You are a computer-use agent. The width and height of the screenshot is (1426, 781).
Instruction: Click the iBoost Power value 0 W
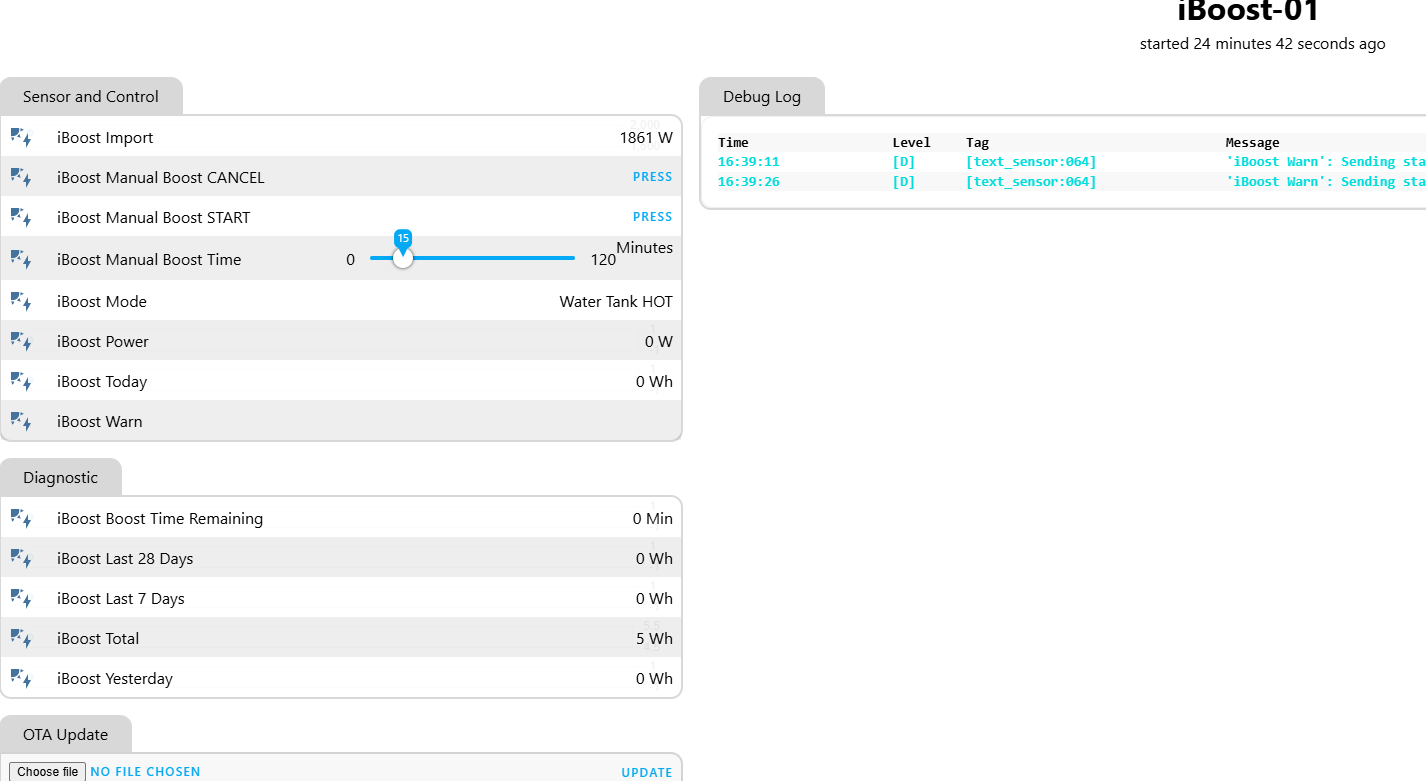tap(659, 342)
